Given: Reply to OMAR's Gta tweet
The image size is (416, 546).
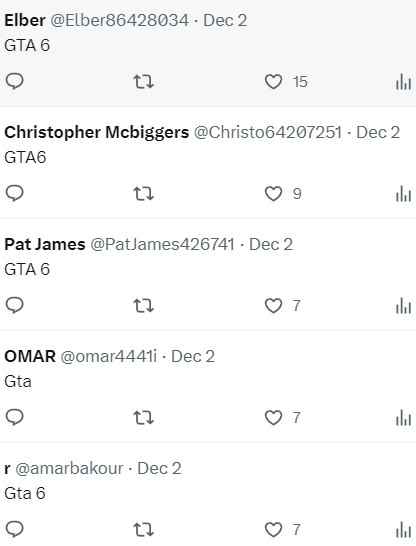Looking at the screenshot, I should [15, 417].
